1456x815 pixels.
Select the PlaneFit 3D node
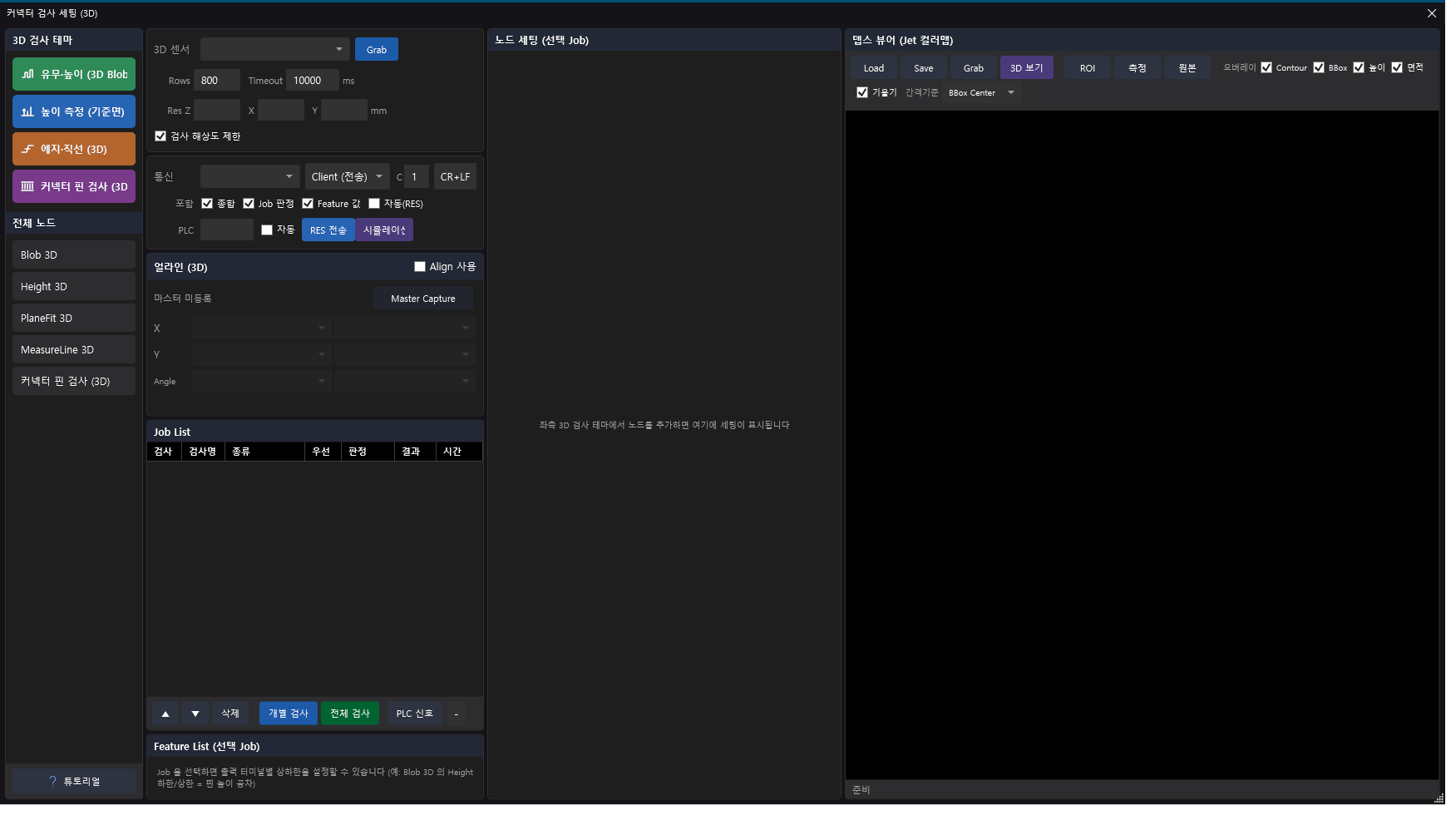coord(74,319)
